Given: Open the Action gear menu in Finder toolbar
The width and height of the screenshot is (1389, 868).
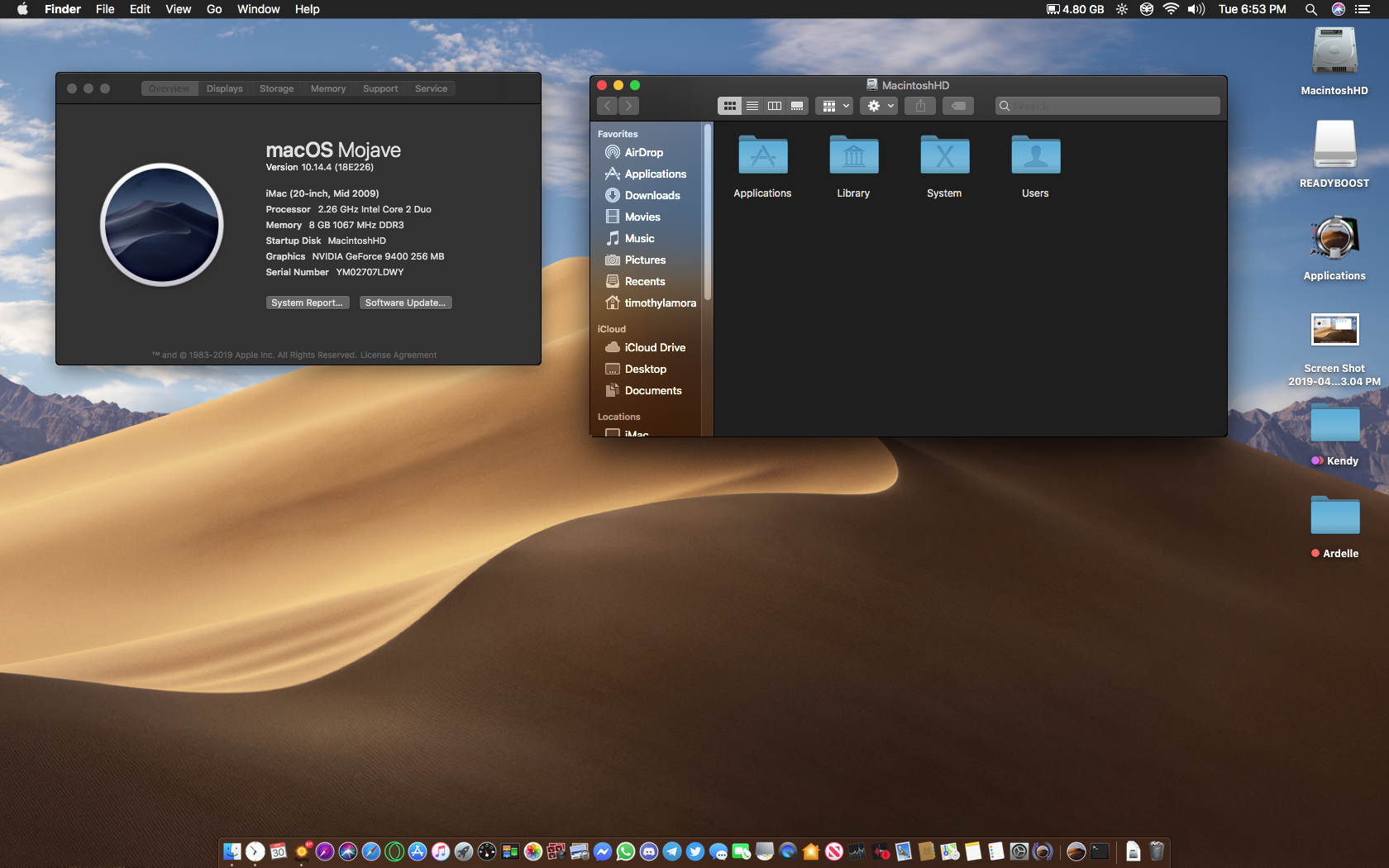Looking at the screenshot, I should click(879, 106).
